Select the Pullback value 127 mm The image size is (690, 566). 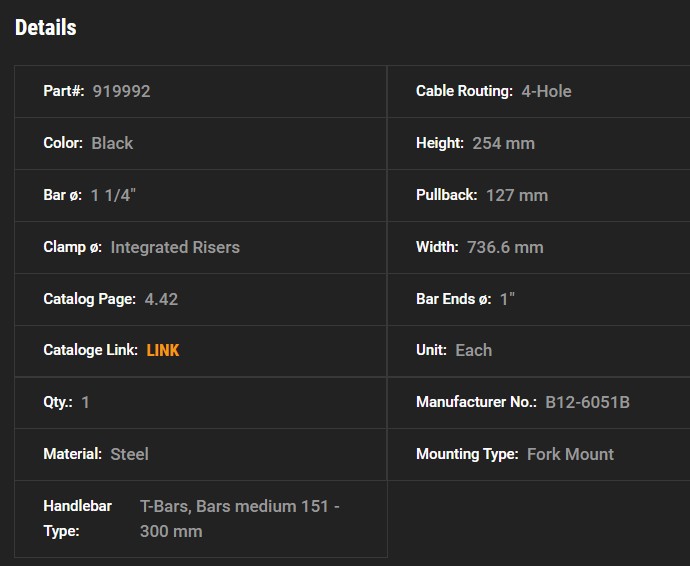(x=517, y=195)
